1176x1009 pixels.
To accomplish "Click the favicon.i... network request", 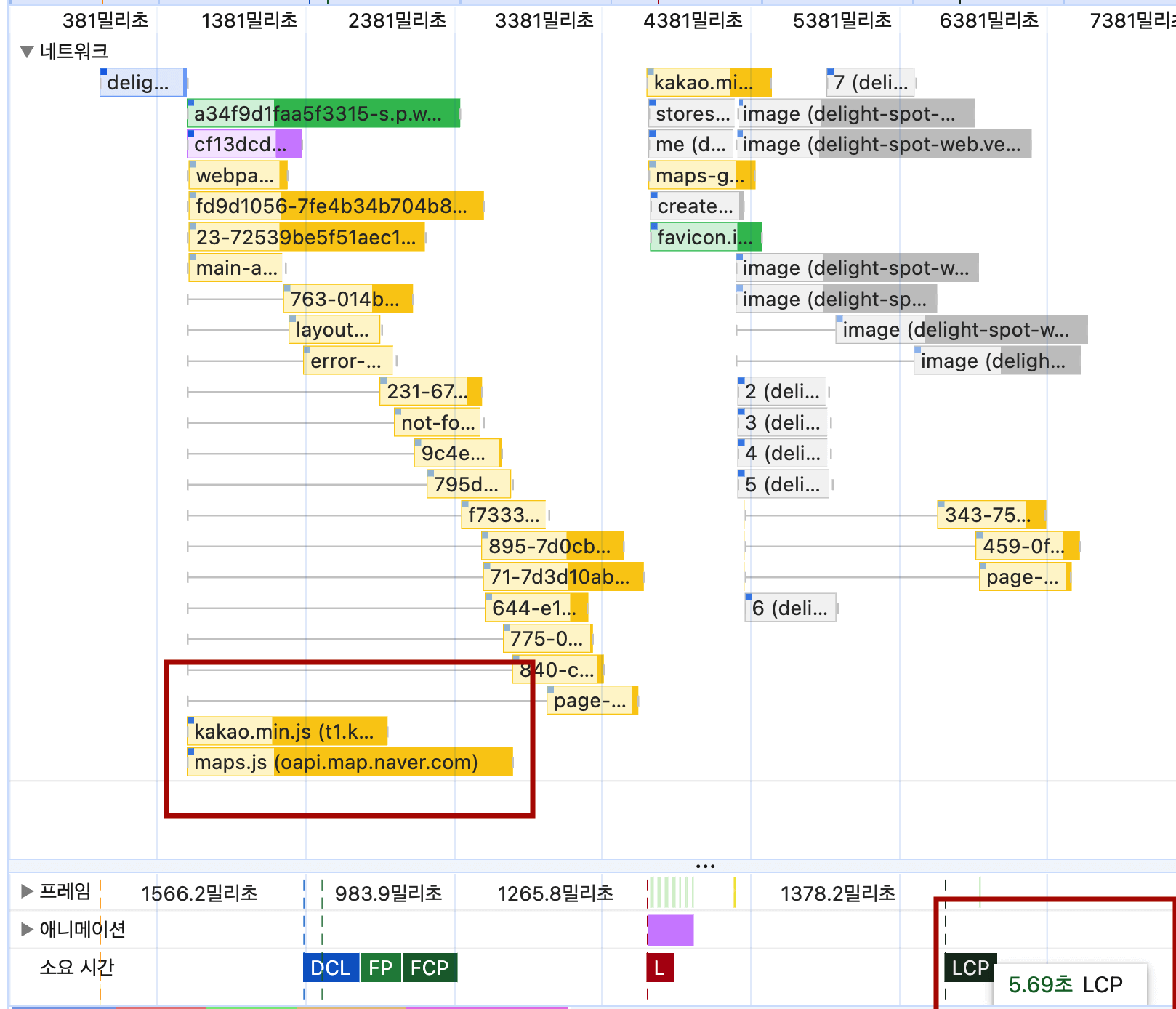I will (x=705, y=237).
